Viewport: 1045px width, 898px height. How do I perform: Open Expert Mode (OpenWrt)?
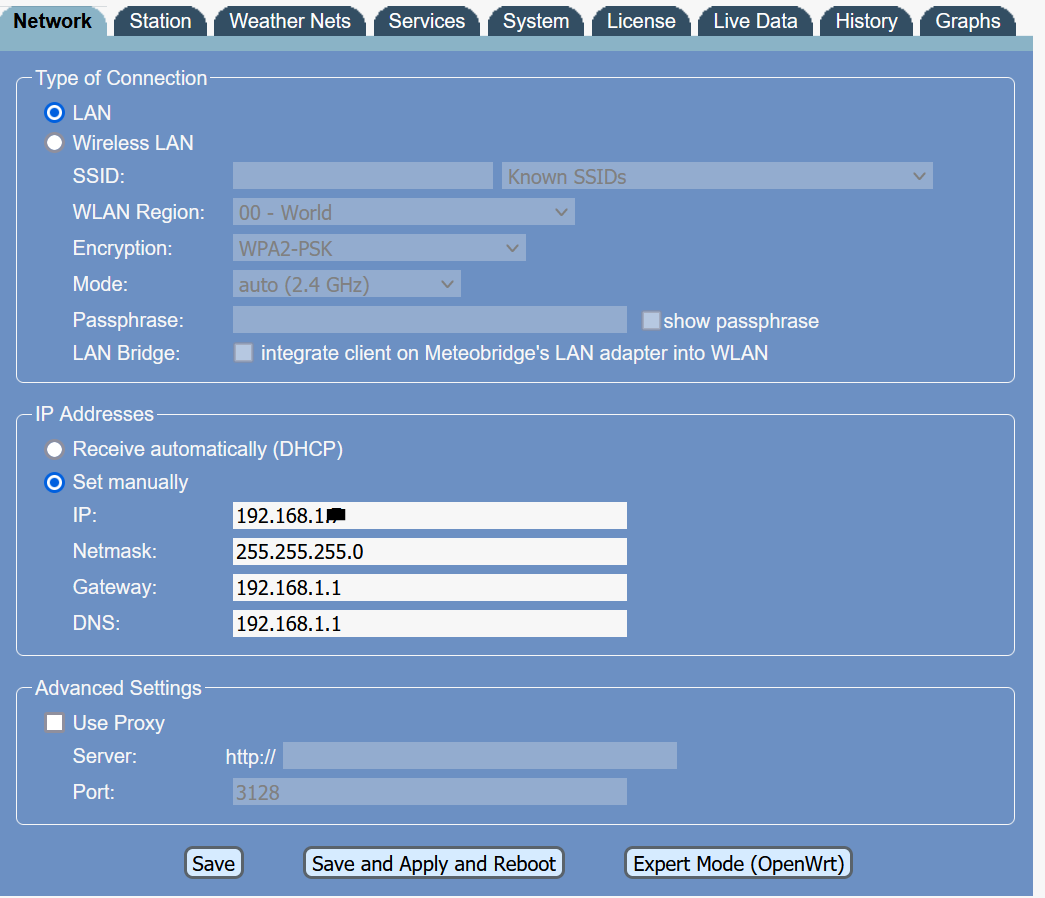[x=738, y=864]
